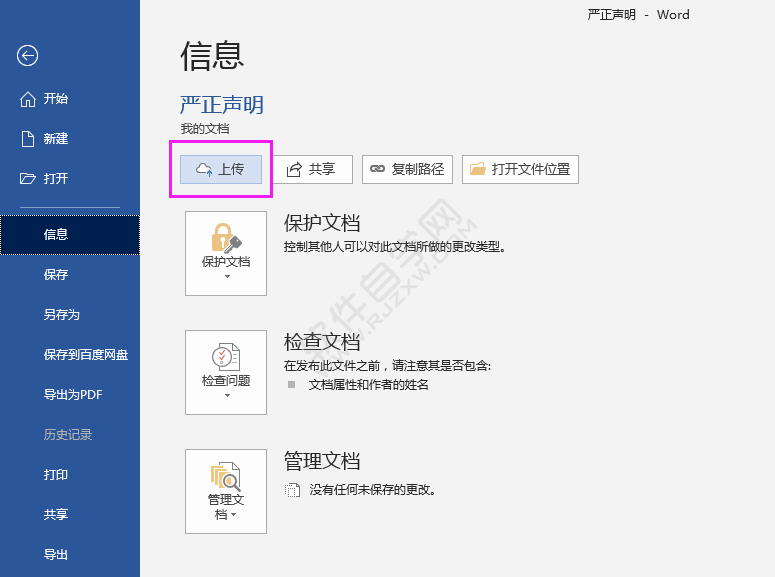Click the new document icon beside 新建

tap(28, 139)
